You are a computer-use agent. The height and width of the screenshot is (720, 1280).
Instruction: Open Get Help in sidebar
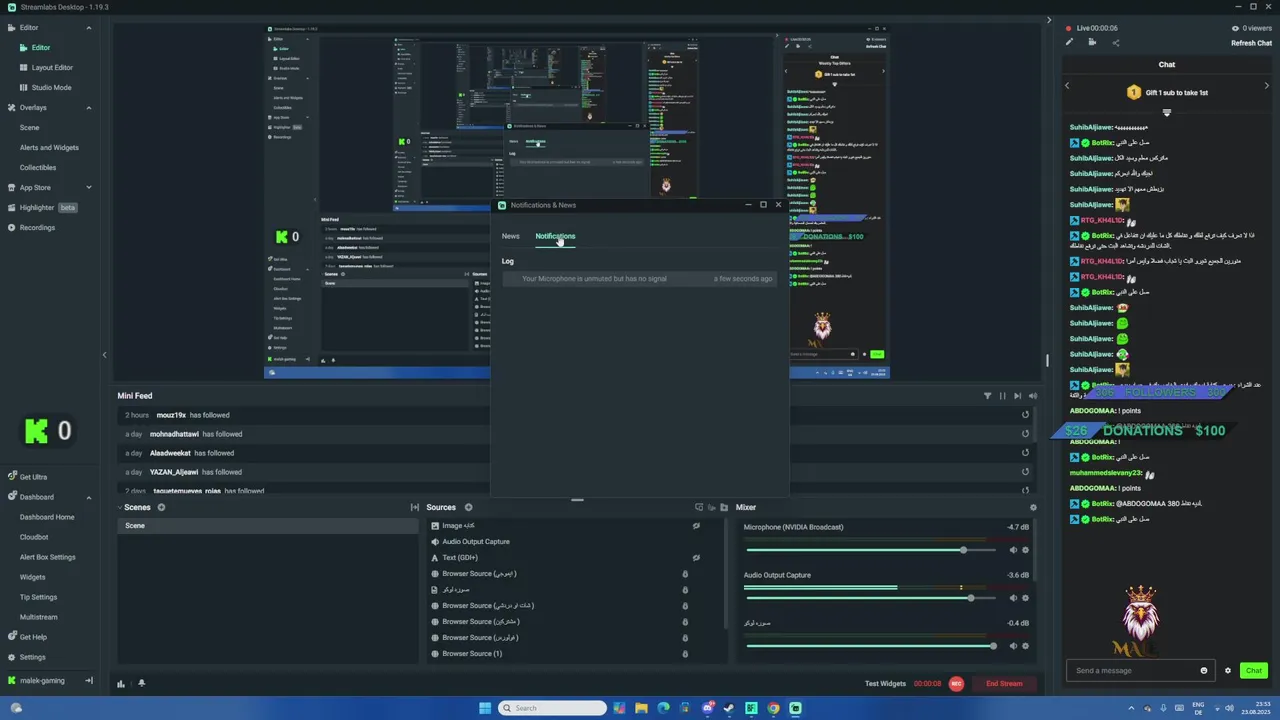tap(33, 637)
